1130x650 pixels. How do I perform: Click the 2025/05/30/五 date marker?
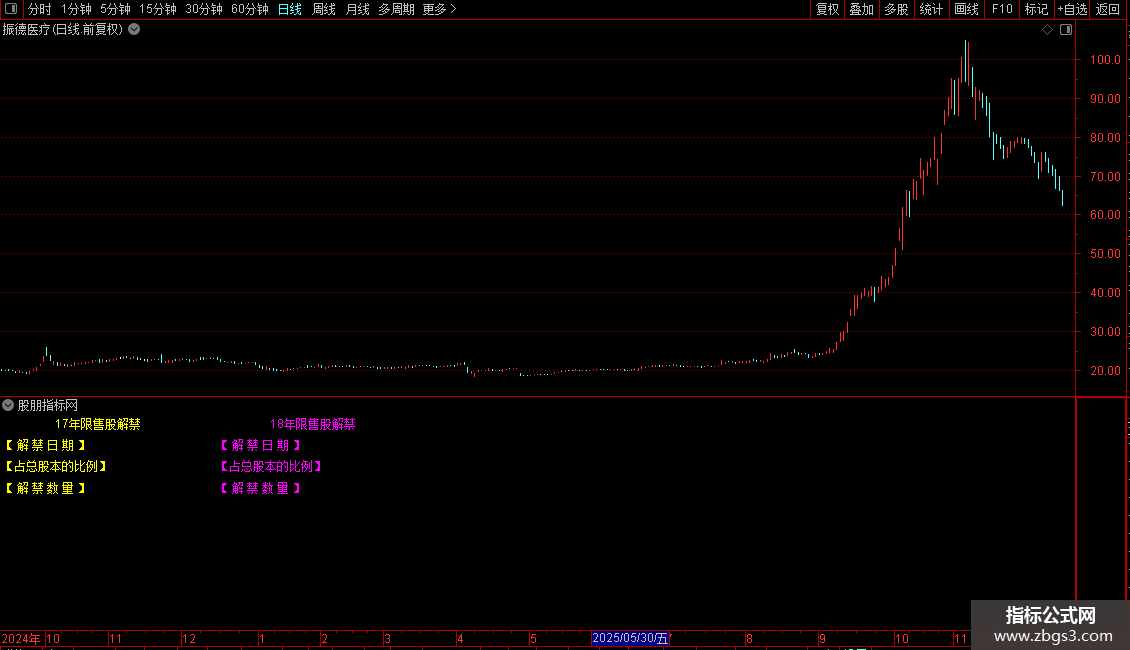pyautogui.click(x=631, y=638)
